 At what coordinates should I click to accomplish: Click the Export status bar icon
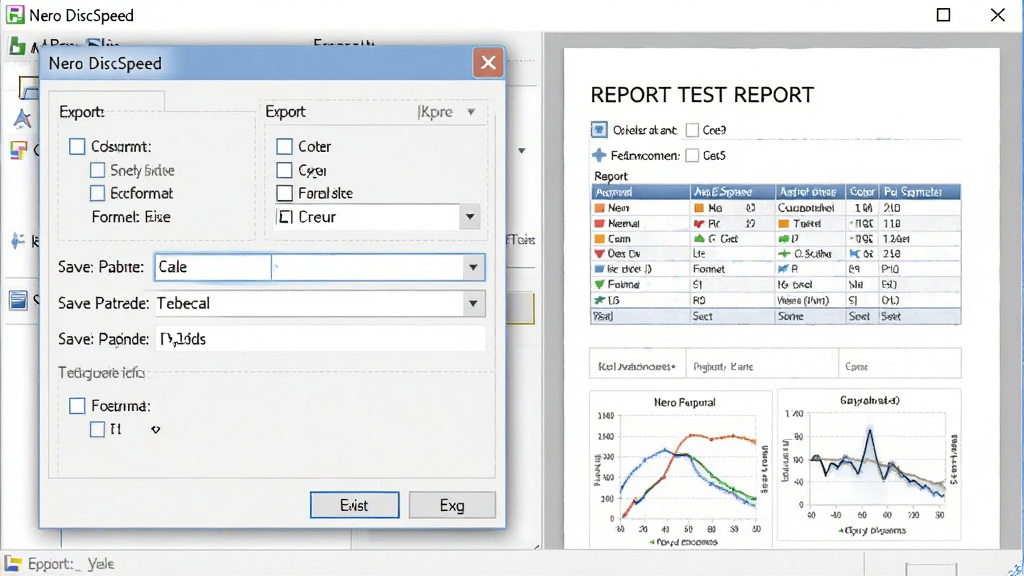(x=13, y=564)
